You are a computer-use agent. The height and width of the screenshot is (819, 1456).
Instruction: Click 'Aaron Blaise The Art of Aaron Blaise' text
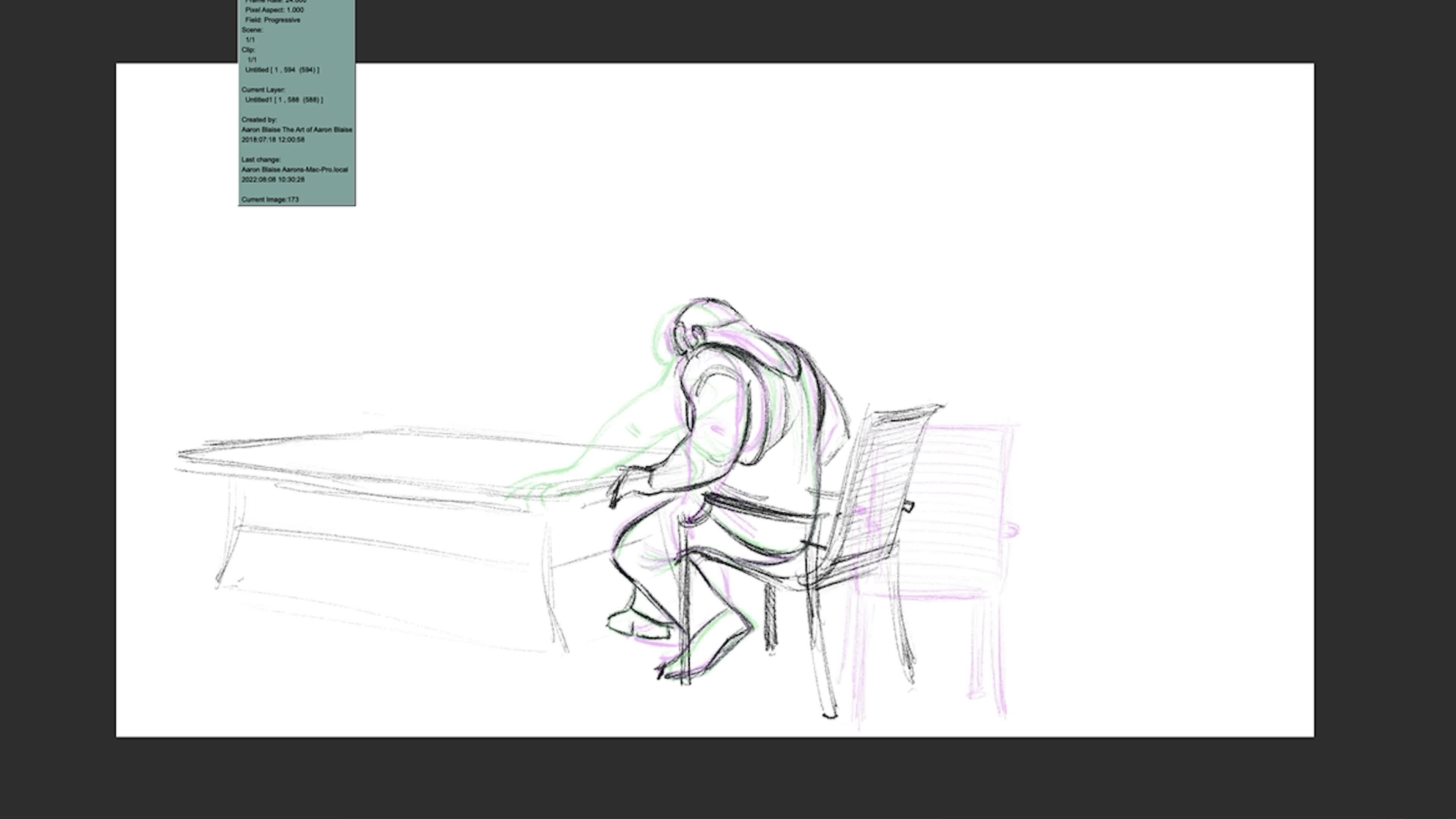pos(297,129)
